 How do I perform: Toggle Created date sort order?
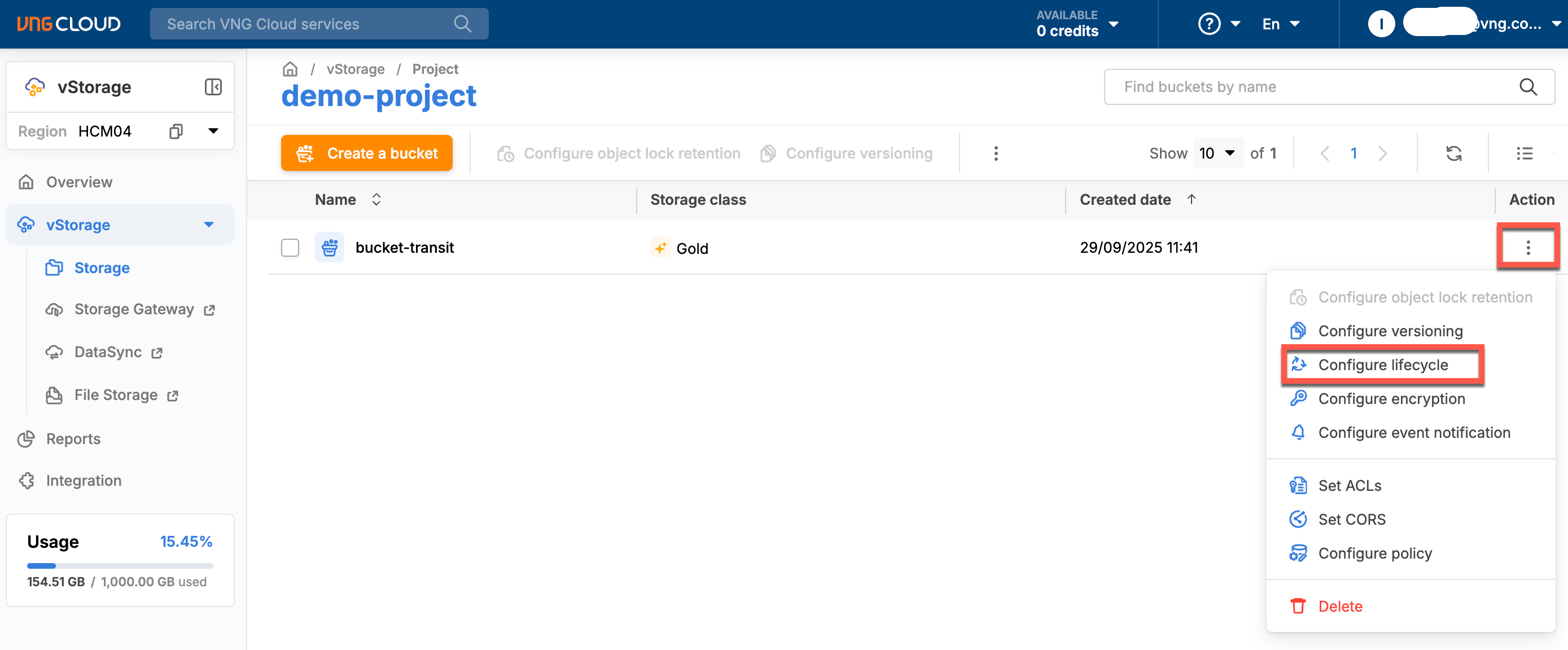pyautogui.click(x=1191, y=200)
